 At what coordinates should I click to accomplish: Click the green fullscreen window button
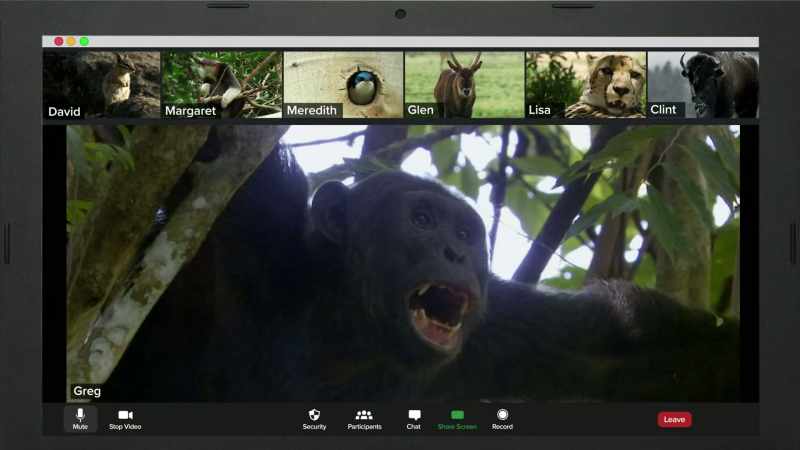tap(84, 41)
